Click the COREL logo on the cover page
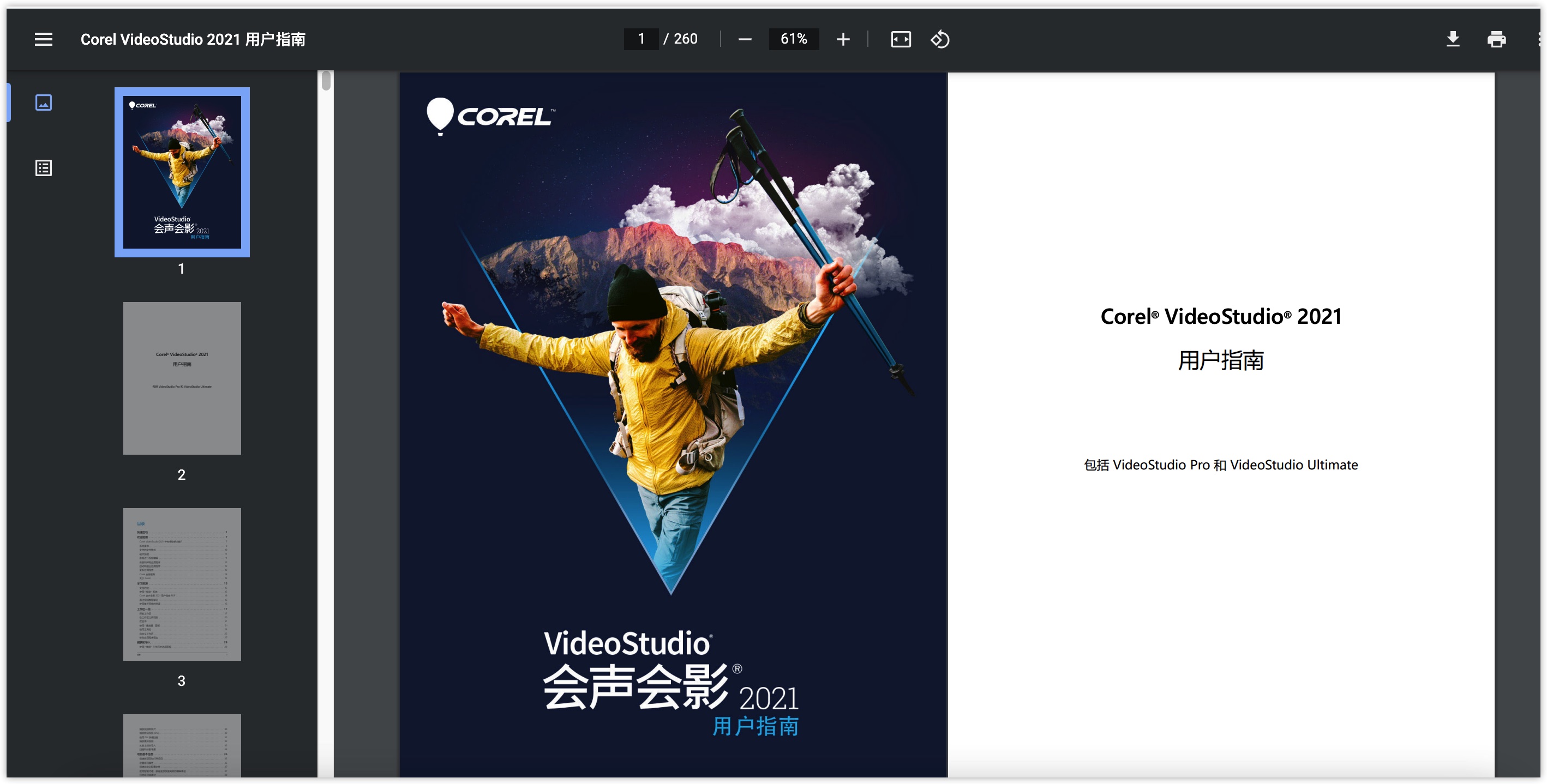1547x784 pixels. [490, 116]
